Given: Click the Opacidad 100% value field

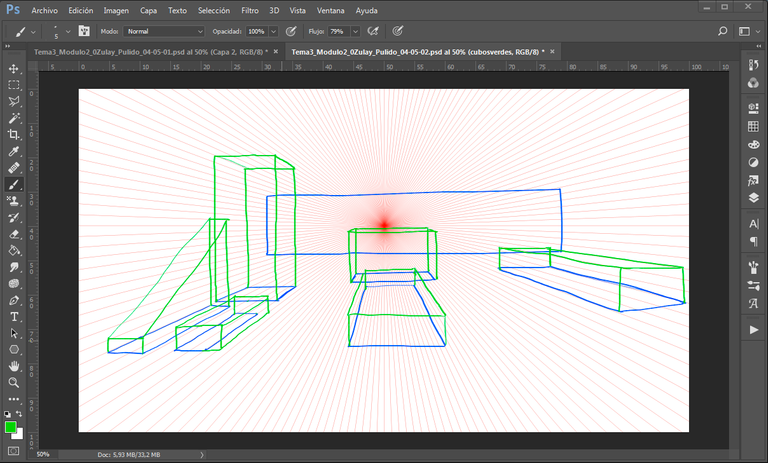Looking at the screenshot, I should coord(257,31).
